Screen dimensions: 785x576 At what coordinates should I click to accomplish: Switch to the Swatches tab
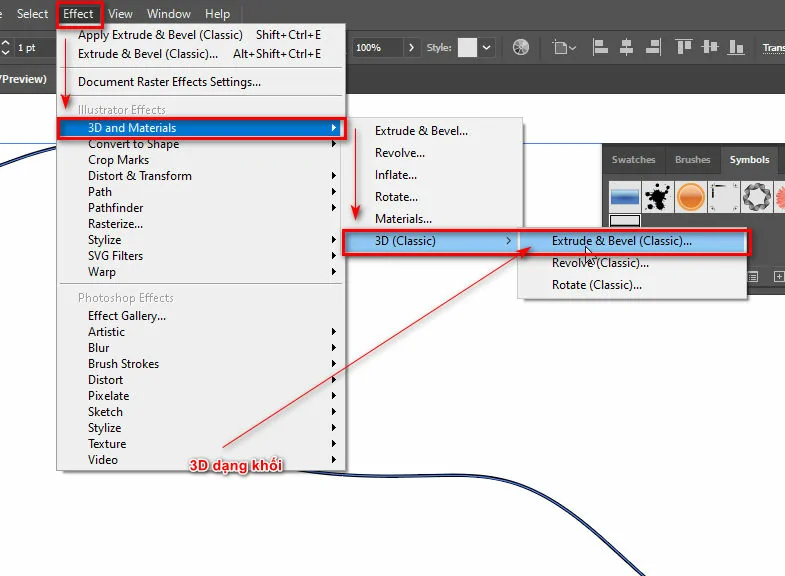633,160
